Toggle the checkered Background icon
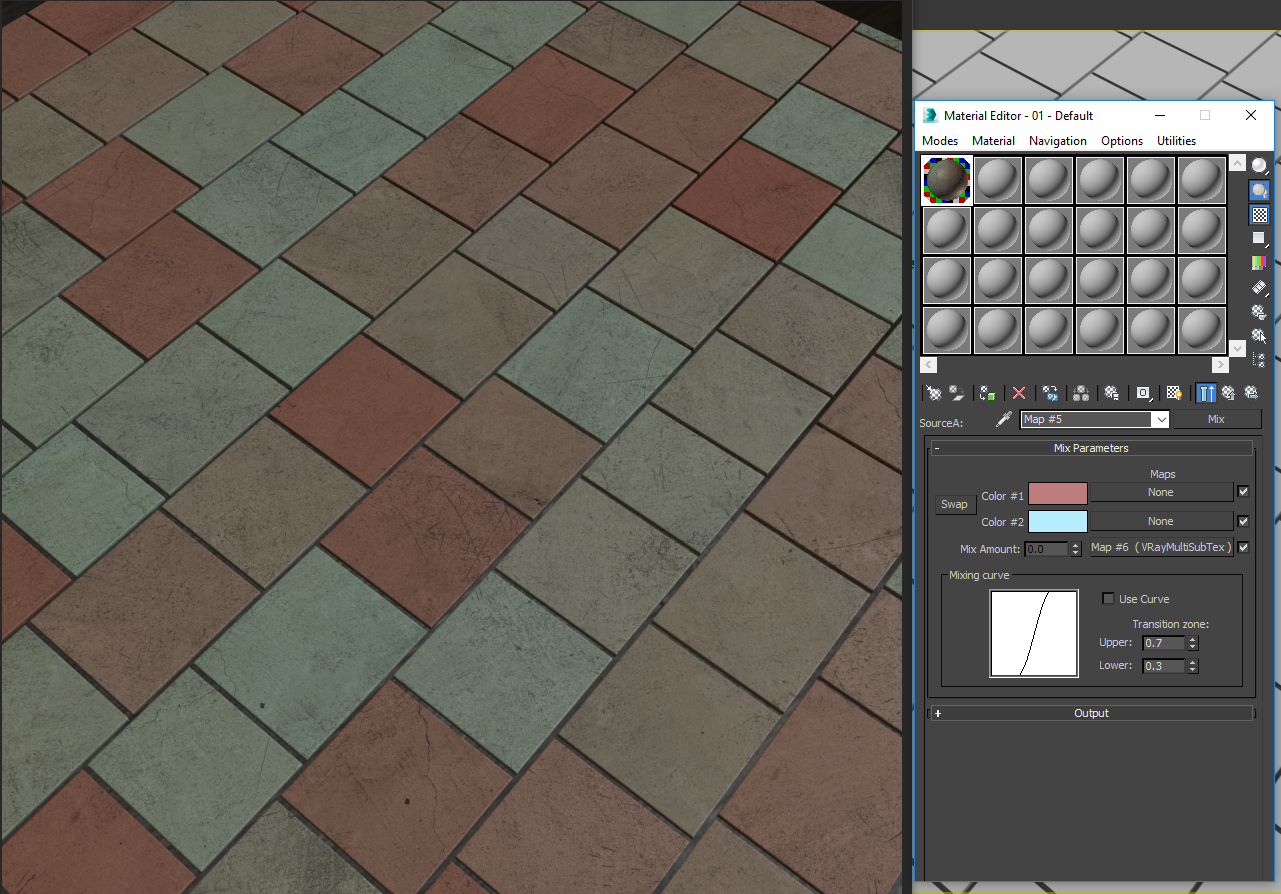This screenshot has height=894, width=1281. point(1259,214)
